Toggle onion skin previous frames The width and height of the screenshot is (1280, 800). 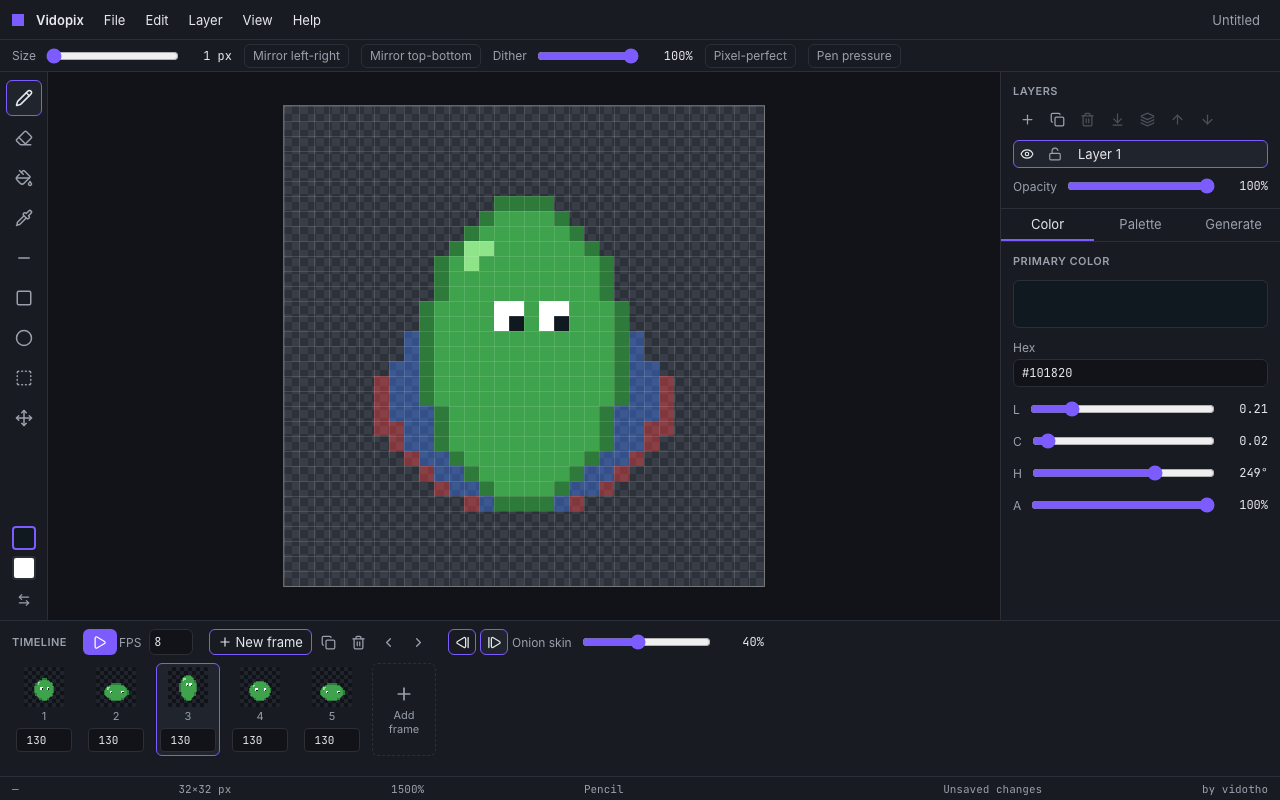(462, 642)
